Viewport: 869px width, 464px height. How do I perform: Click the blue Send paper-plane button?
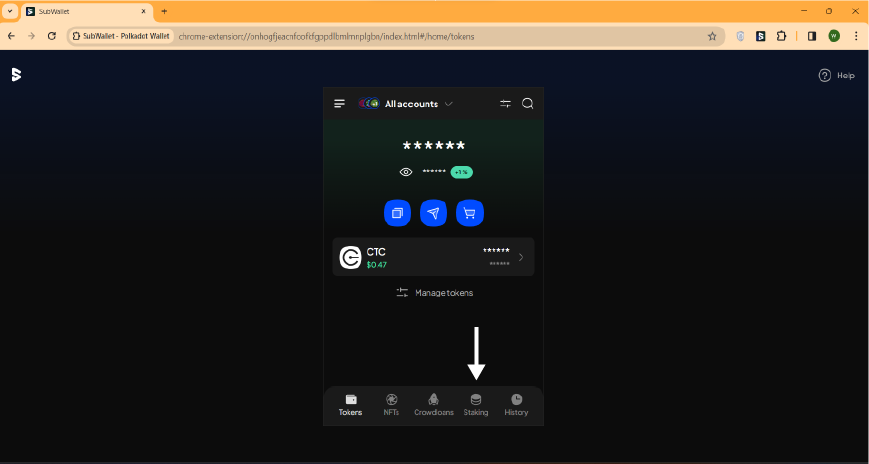(x=433, y=213)
